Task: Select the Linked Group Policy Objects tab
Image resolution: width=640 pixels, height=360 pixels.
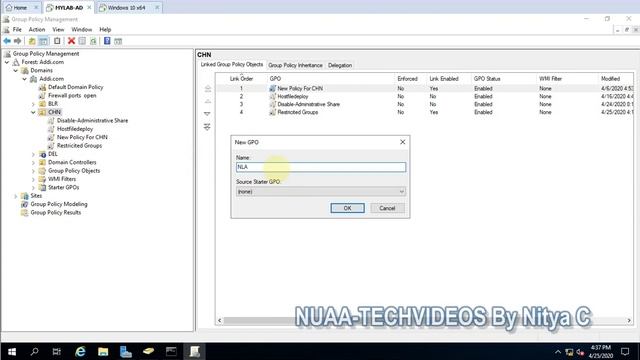Action: pyautogui.click(x=231, y=64)
